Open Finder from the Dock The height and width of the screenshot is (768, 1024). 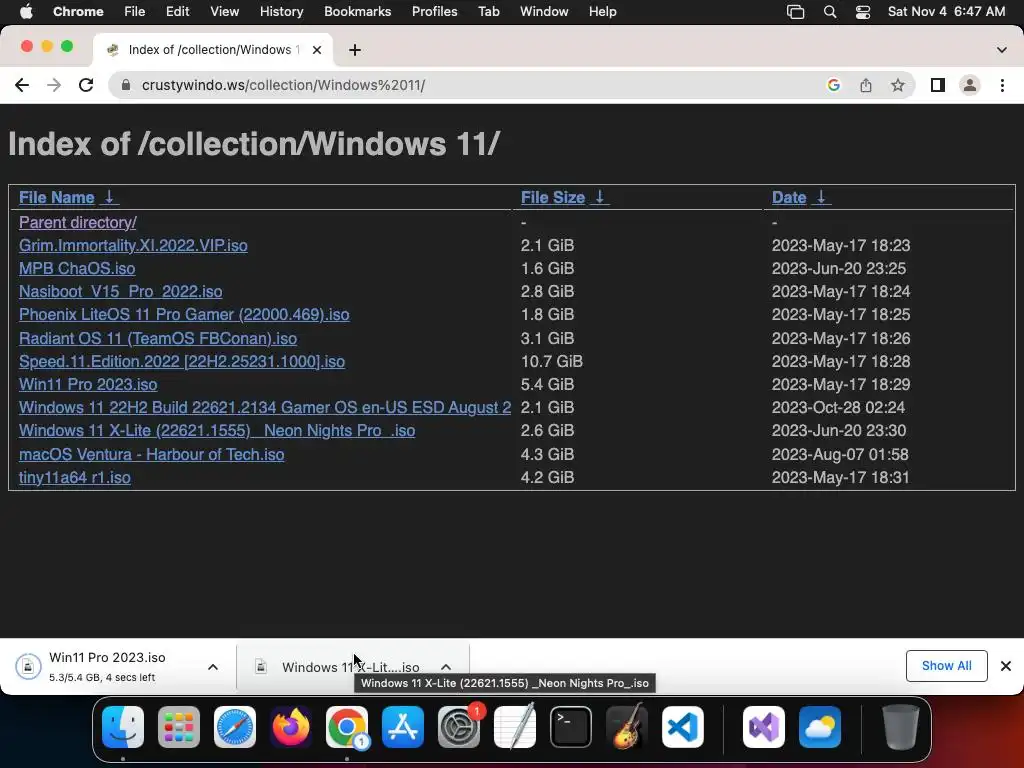[123, 727]
